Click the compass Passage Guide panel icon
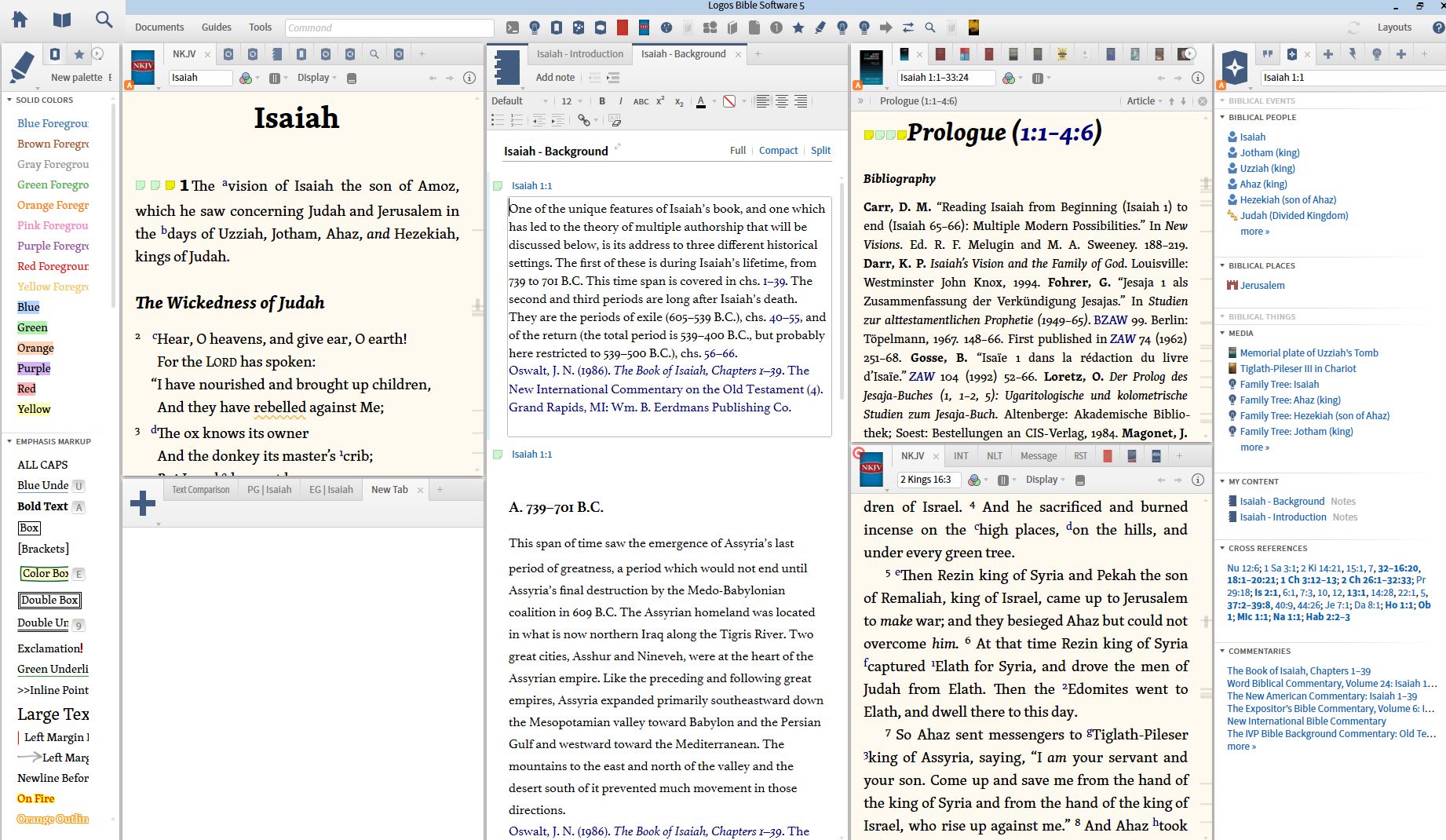 1235,67
